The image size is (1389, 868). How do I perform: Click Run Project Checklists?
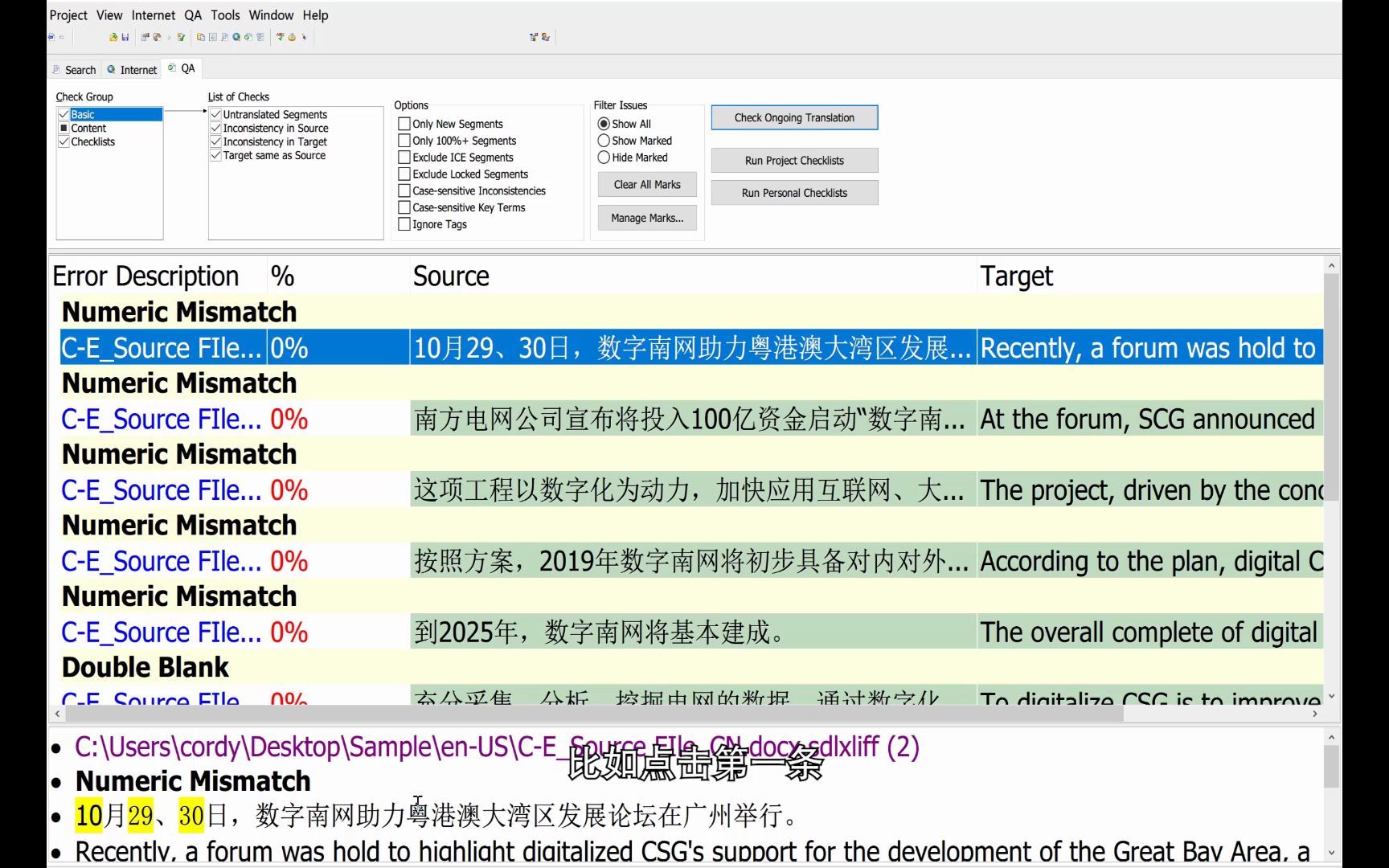click(794, 160)
